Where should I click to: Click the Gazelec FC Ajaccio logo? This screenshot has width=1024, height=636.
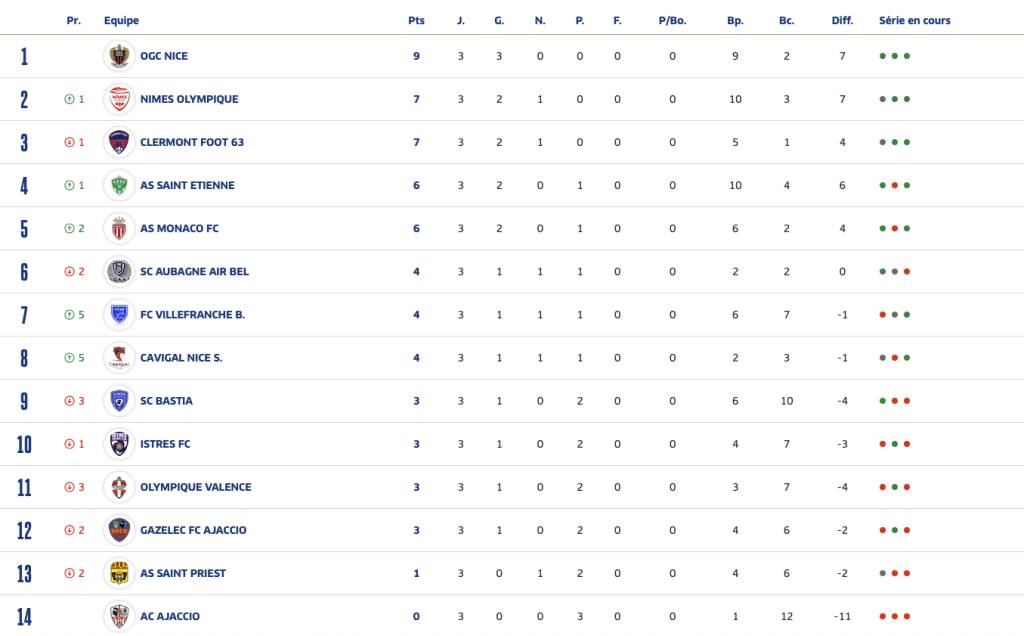[x=119, y=530]
